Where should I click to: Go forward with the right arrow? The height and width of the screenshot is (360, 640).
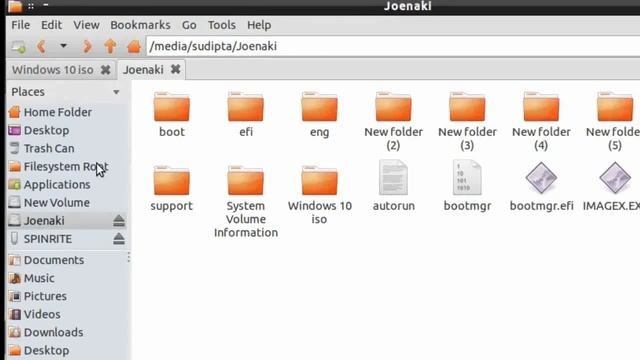point(87,47)
